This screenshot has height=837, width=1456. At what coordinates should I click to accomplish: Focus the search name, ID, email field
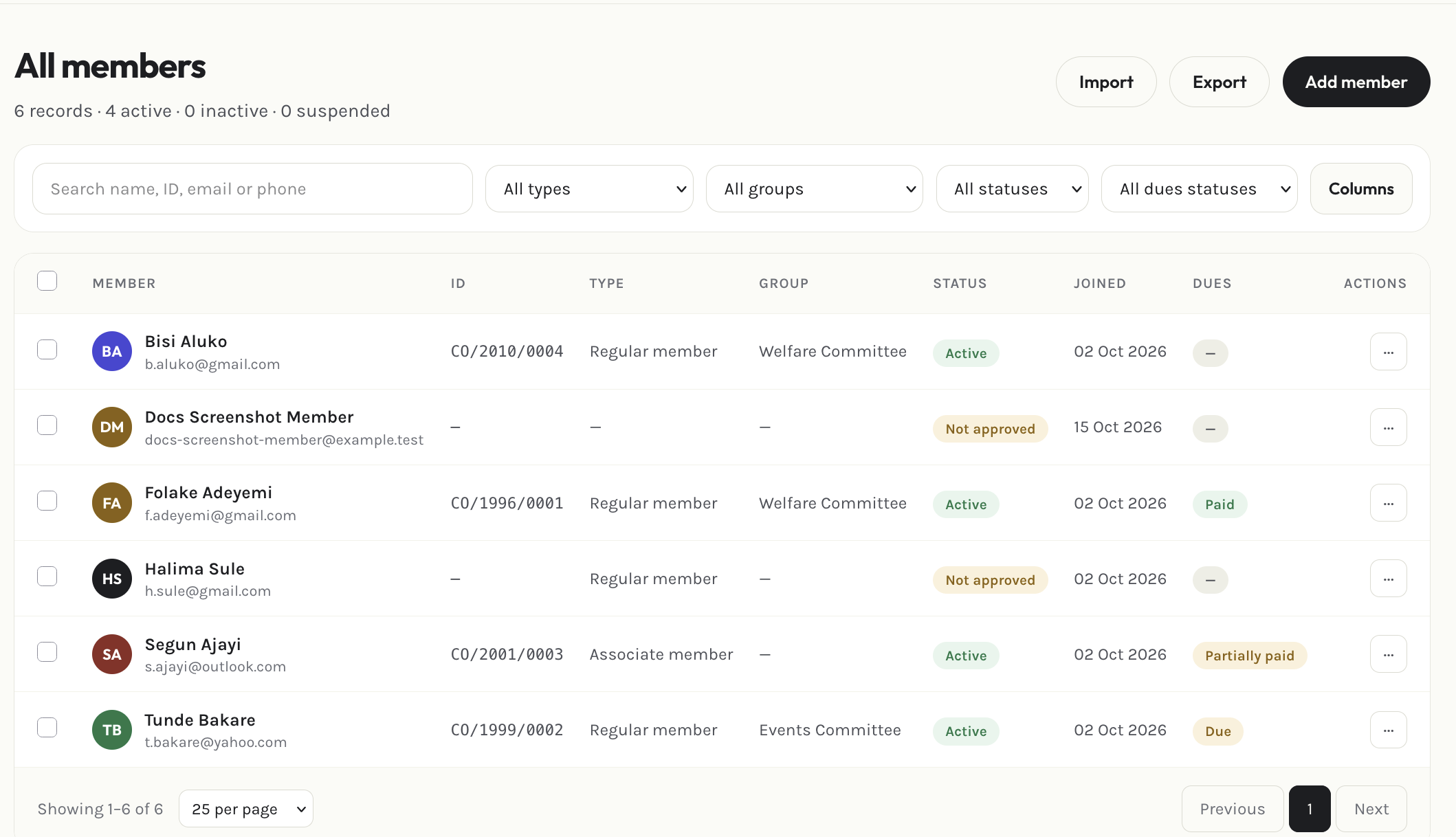(x=252, y=189)
